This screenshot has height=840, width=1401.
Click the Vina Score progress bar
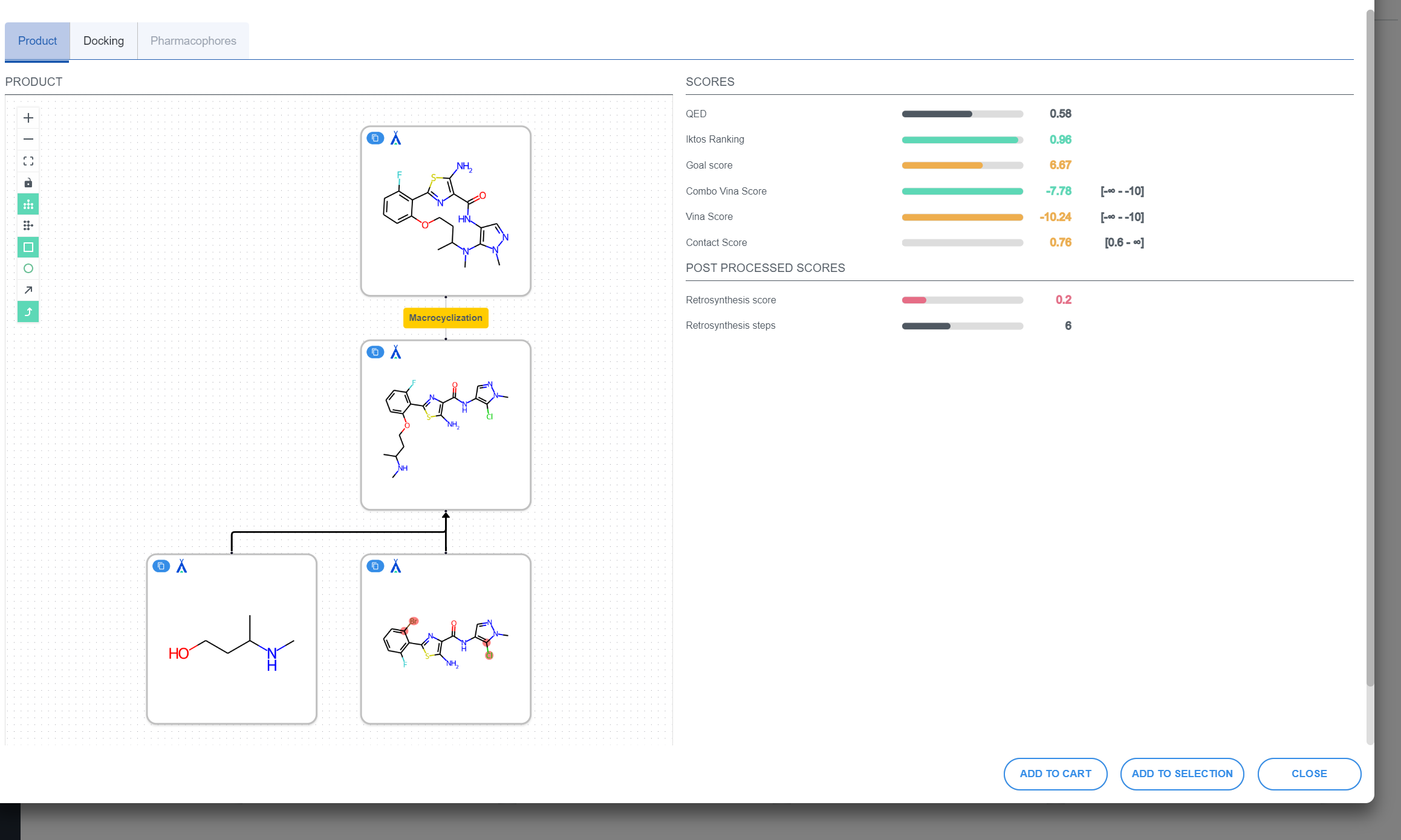click(x=962, y=217)
